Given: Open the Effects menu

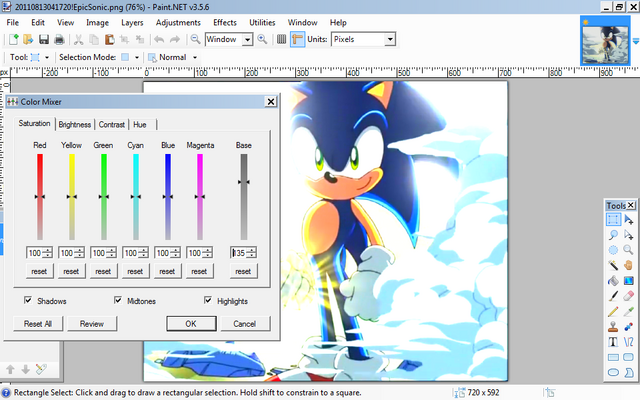Looking at the screenshot, I should pos(225,22).
